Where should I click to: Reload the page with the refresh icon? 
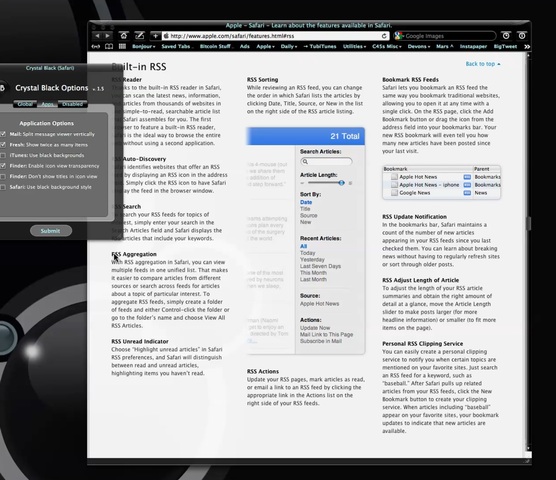tap(384, 36)
